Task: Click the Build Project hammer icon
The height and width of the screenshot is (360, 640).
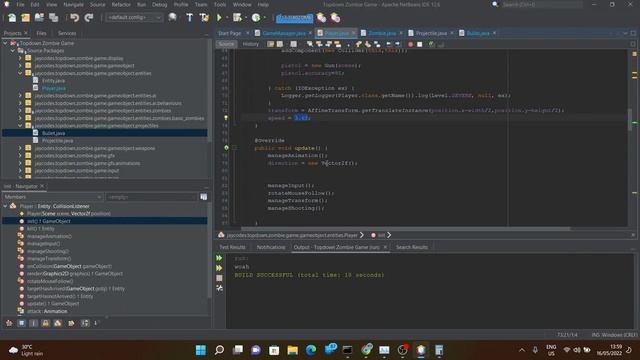Action: 189,18
